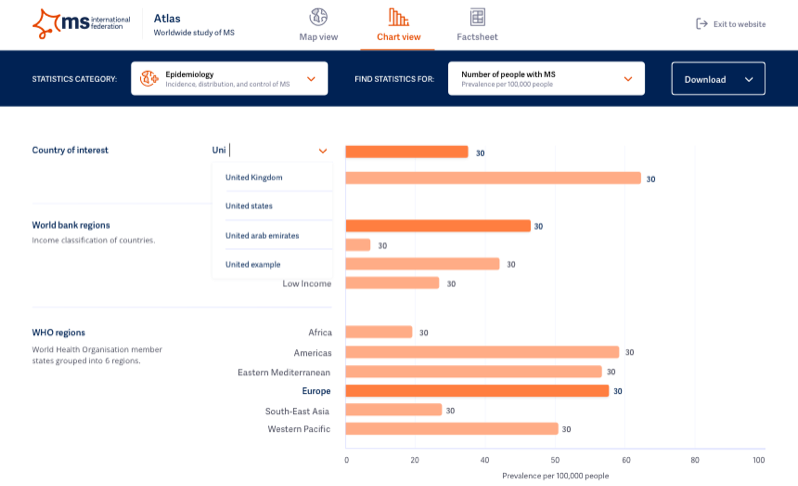Select United Kingdom from country list
Image resolution: width=798 pixels, height=486 pixels.
(x=254, y=177)
